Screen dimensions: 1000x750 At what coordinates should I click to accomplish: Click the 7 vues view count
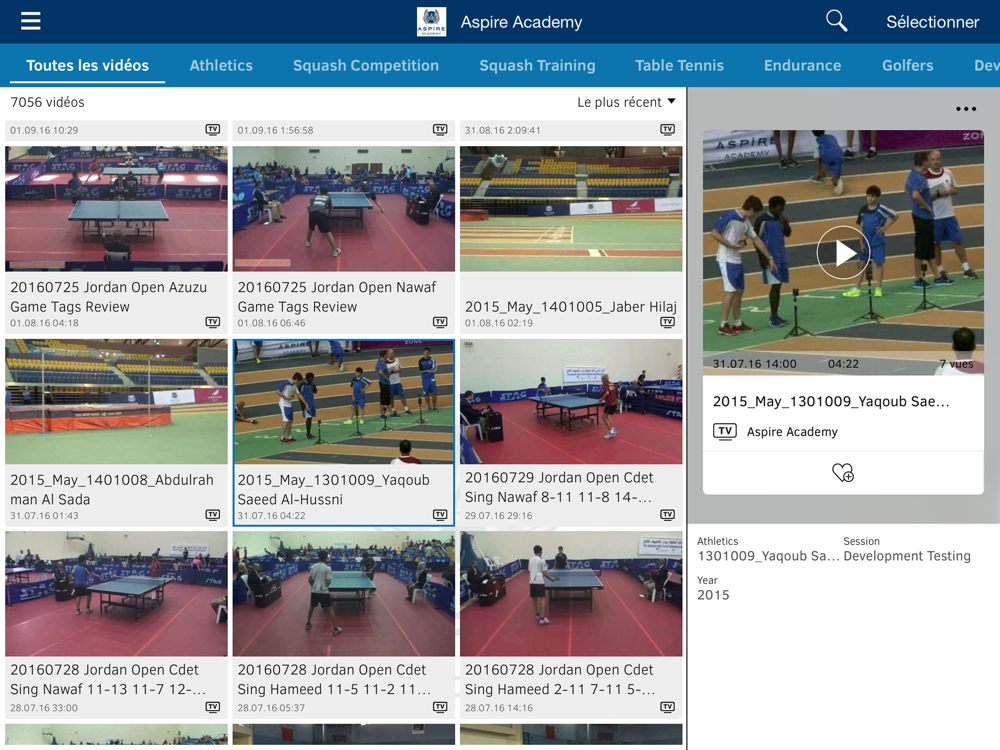point(956,364)
